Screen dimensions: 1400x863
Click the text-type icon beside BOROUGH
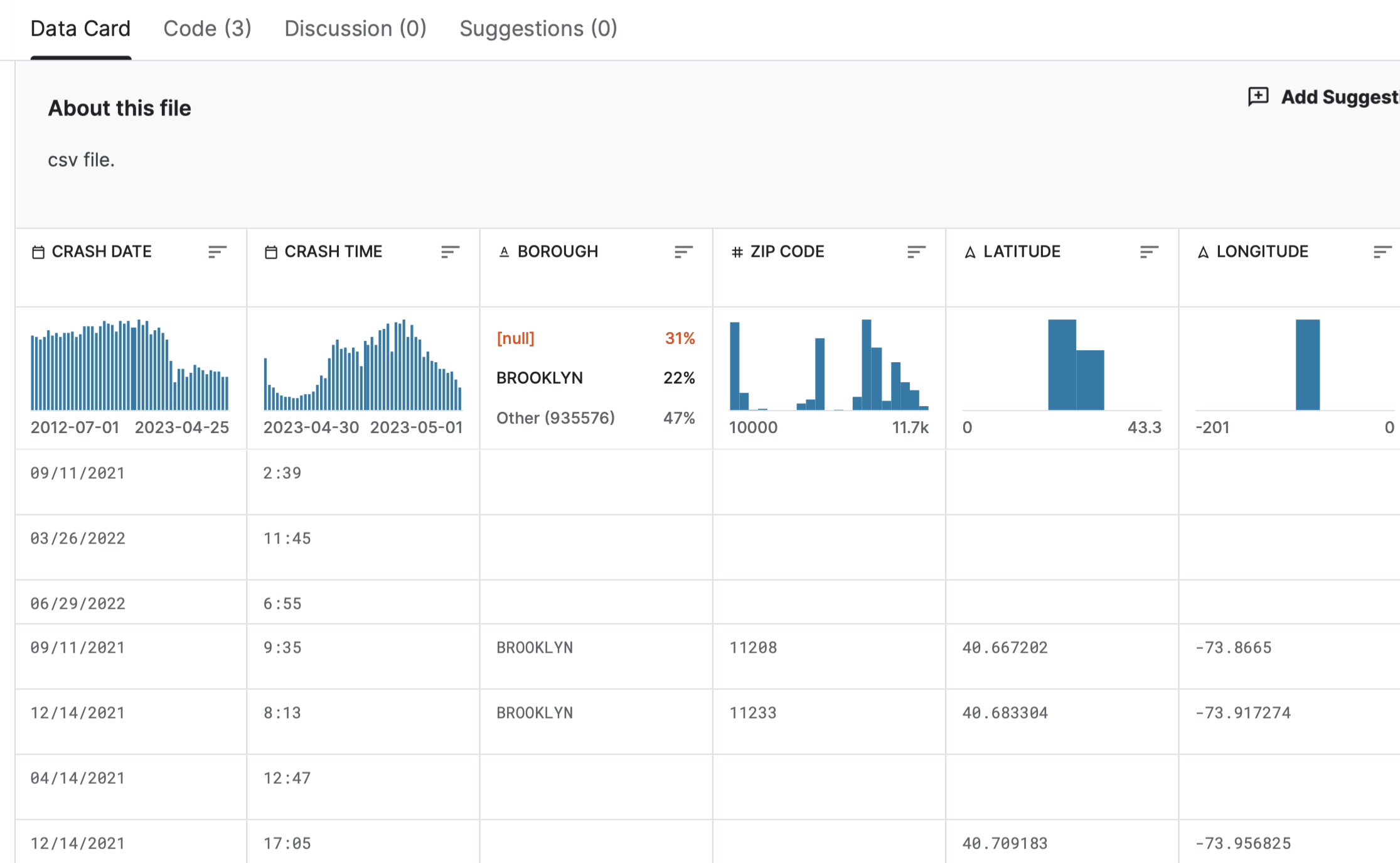tap(504, 252)
